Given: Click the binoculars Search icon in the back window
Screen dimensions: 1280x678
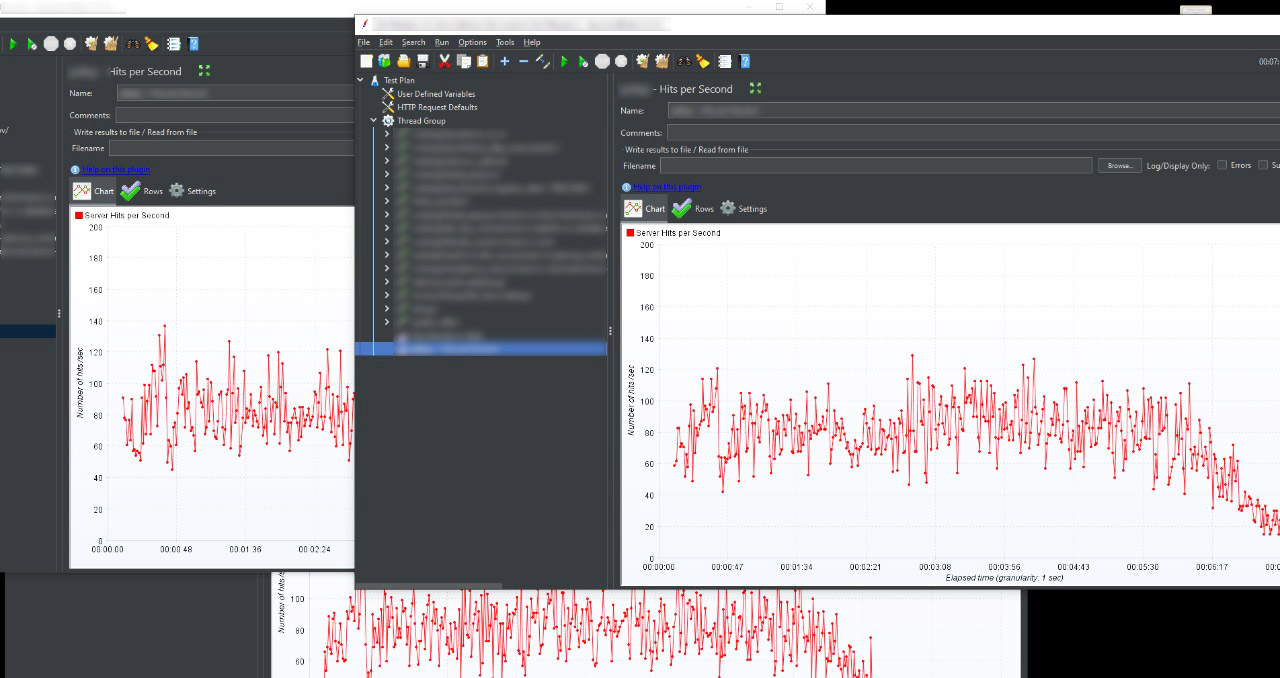Looking at the screenshot, I should 133,44.
